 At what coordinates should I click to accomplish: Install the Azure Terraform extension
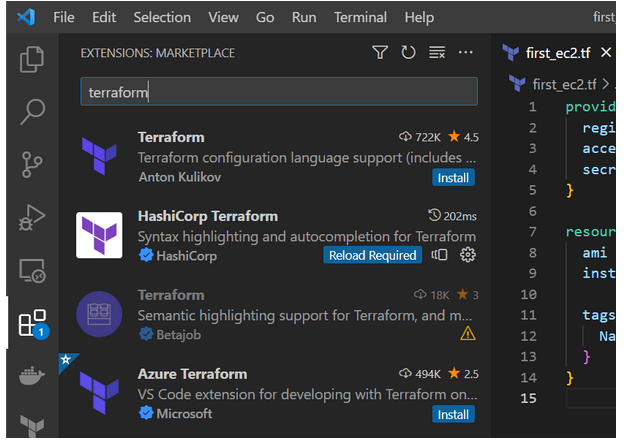[453, 414]
